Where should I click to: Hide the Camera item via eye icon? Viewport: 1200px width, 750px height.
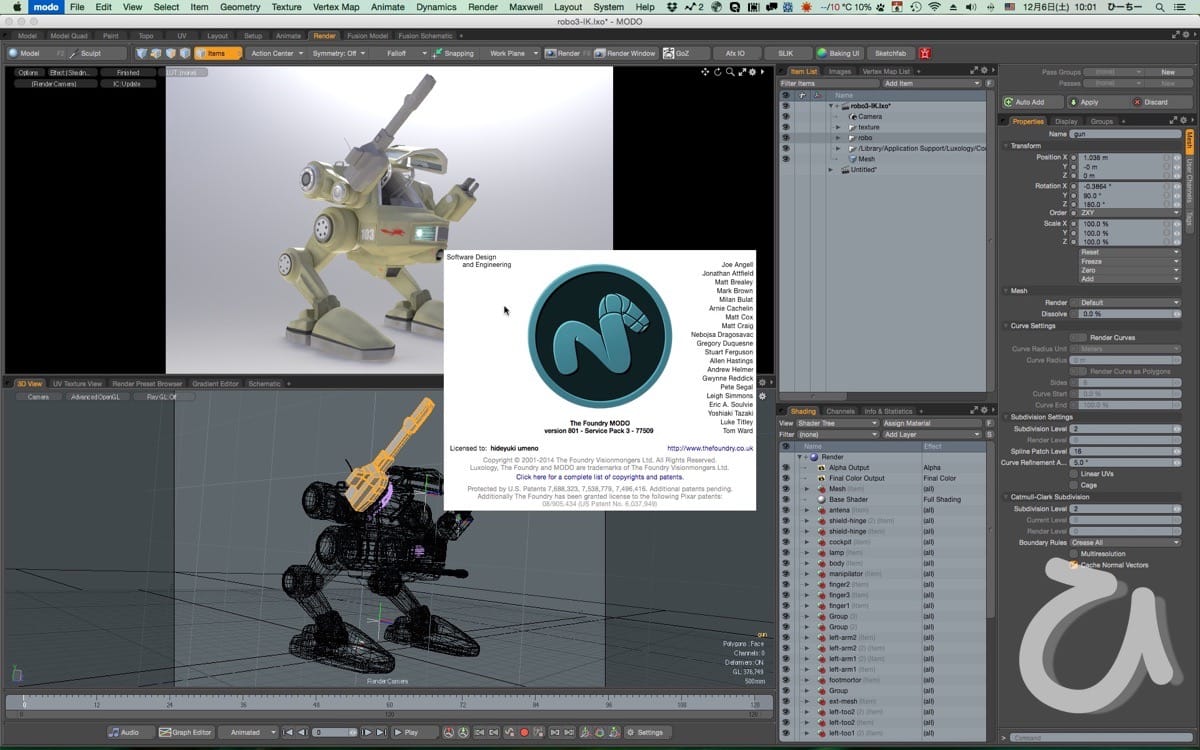tap(786, 117)
